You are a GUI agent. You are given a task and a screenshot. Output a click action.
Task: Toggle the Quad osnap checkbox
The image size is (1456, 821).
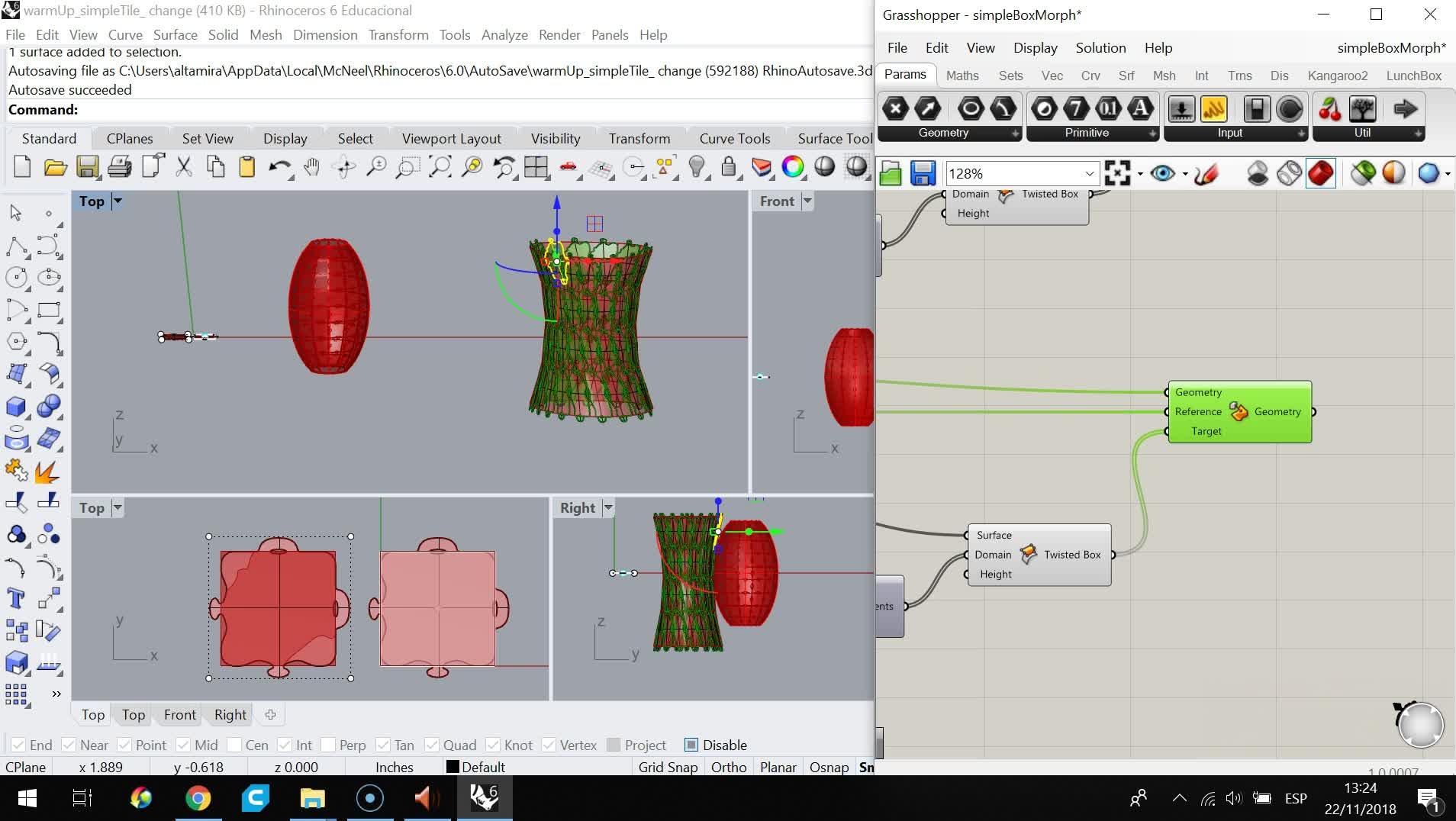click(x=432, y=745)
